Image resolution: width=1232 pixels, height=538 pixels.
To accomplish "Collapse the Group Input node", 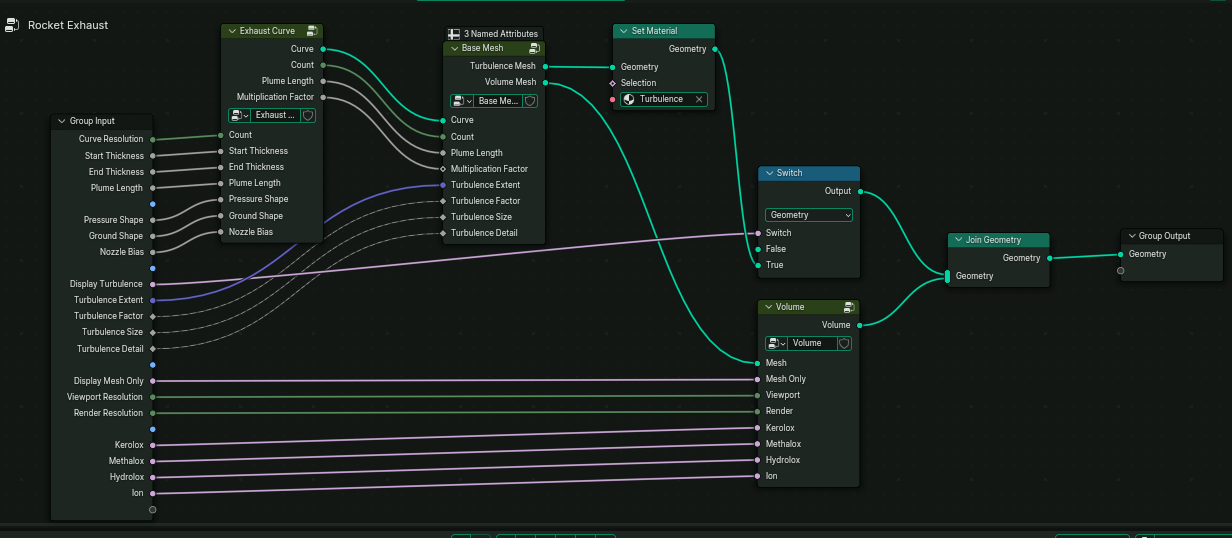I will click(62, 121).
